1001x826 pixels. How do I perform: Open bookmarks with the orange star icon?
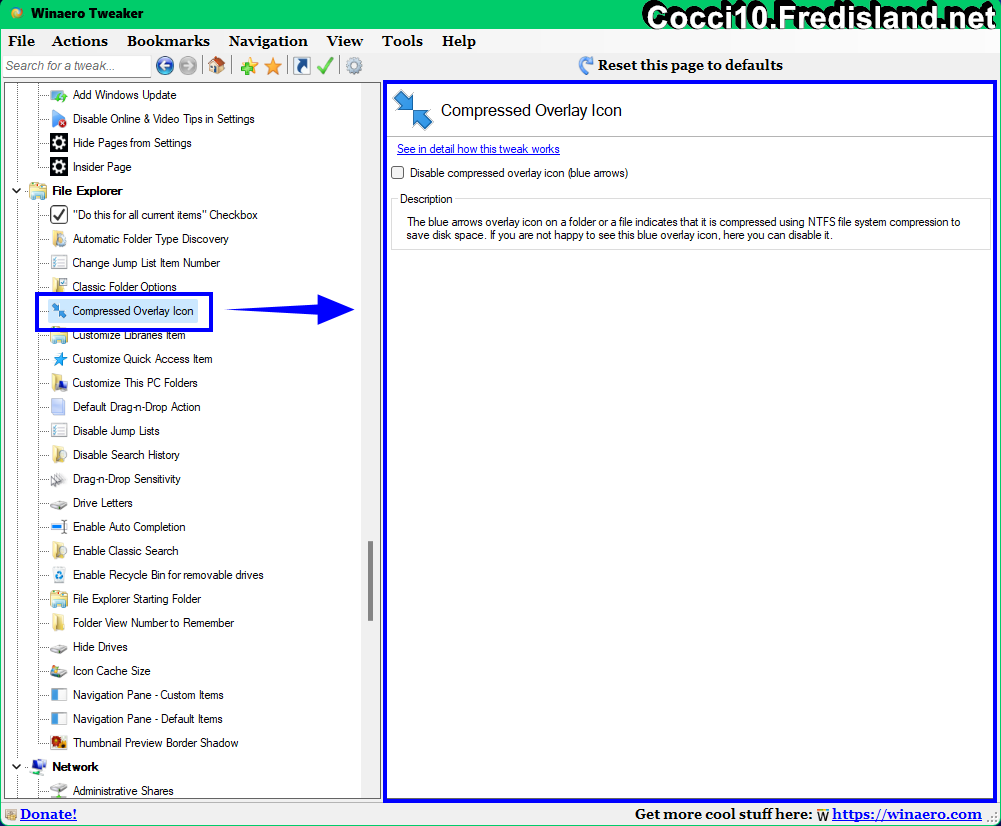tap(273, 66)
